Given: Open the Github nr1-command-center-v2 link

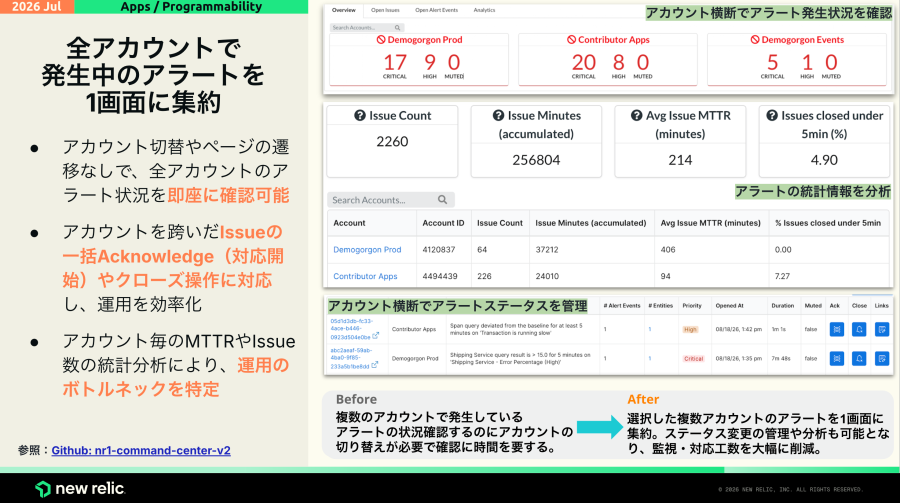Looking at the screenshot, I should 141,450.
